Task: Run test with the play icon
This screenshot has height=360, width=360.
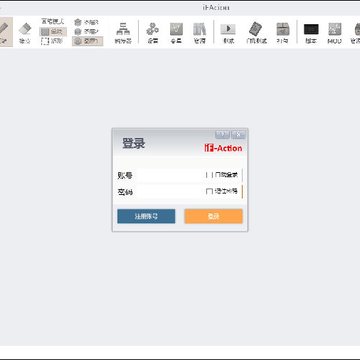Action: click(x=228, y=33)
